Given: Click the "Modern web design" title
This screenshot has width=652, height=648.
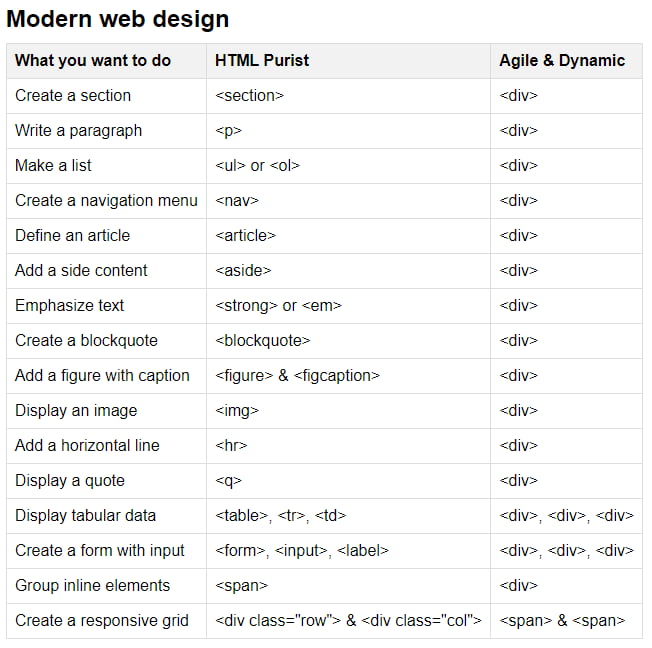Looking at the screenshot, I should [x=118, y=19].
